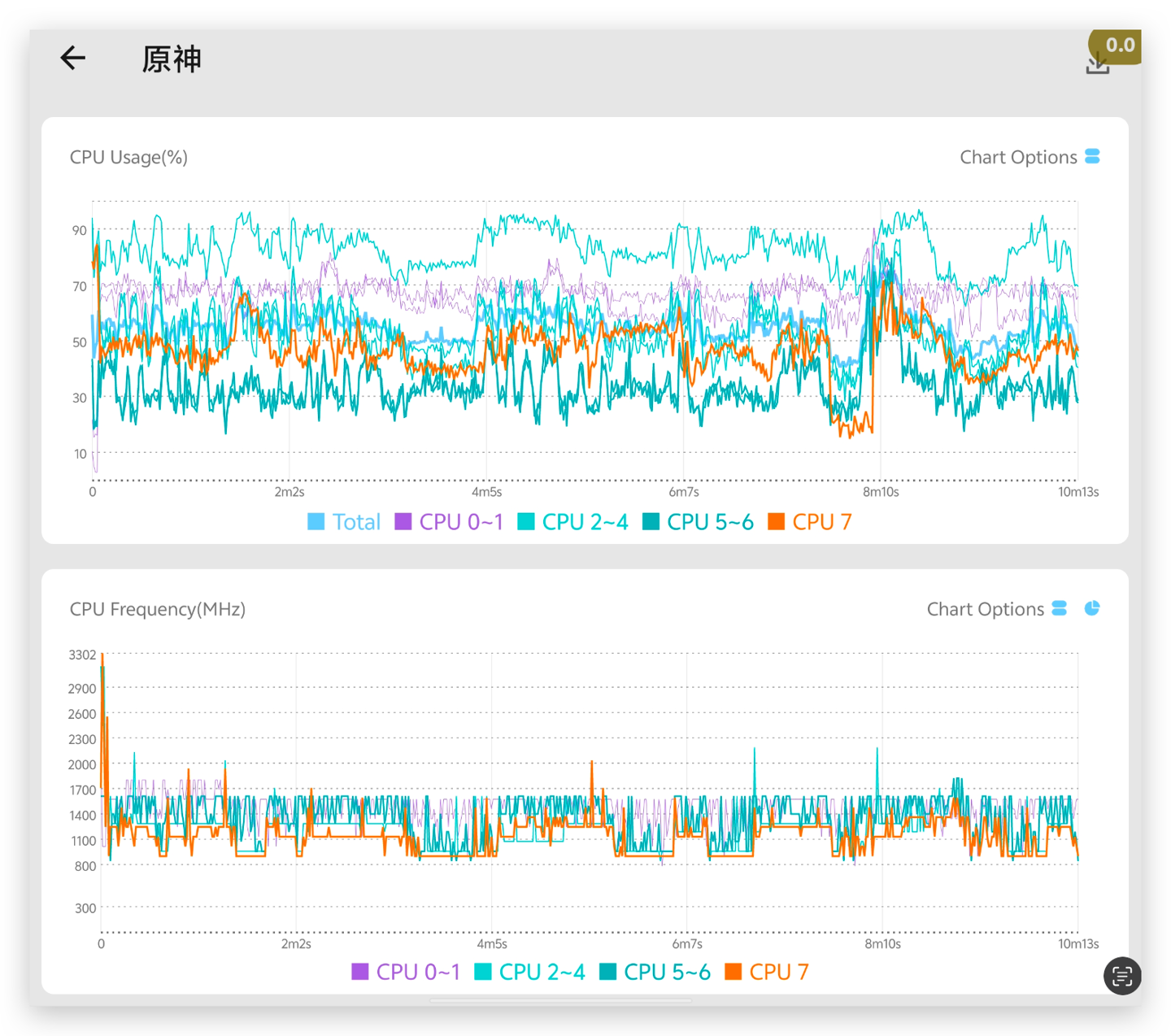Image resolution: width=1171 pixels, height=1036 pixels.
Task: Toggle CPU 0~1 series in usage legend
Action: 449,522
